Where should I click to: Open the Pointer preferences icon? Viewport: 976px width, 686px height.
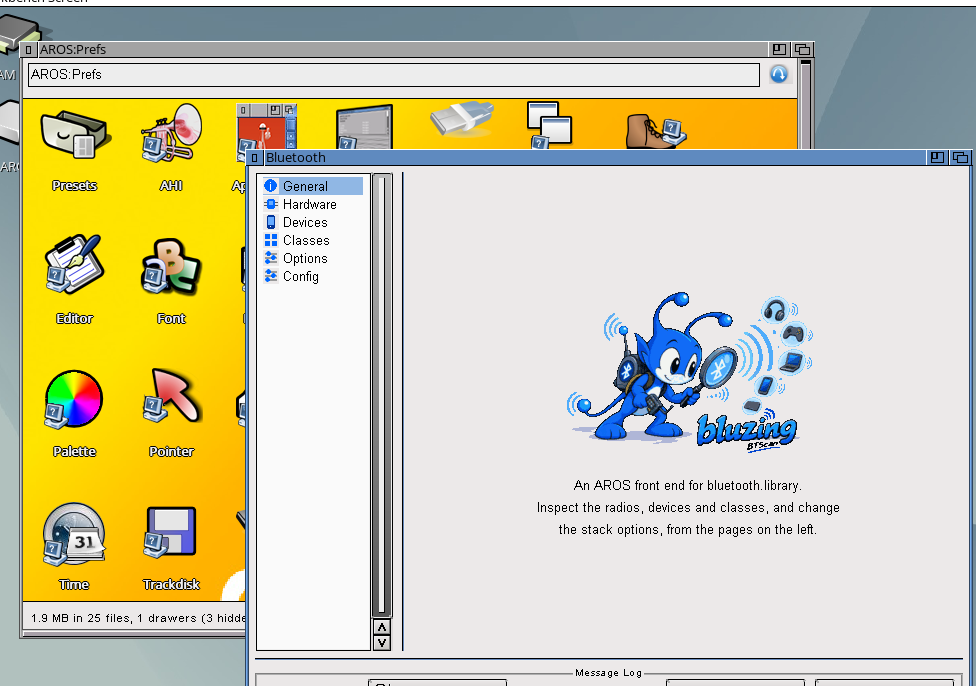[x=172, y=395]
